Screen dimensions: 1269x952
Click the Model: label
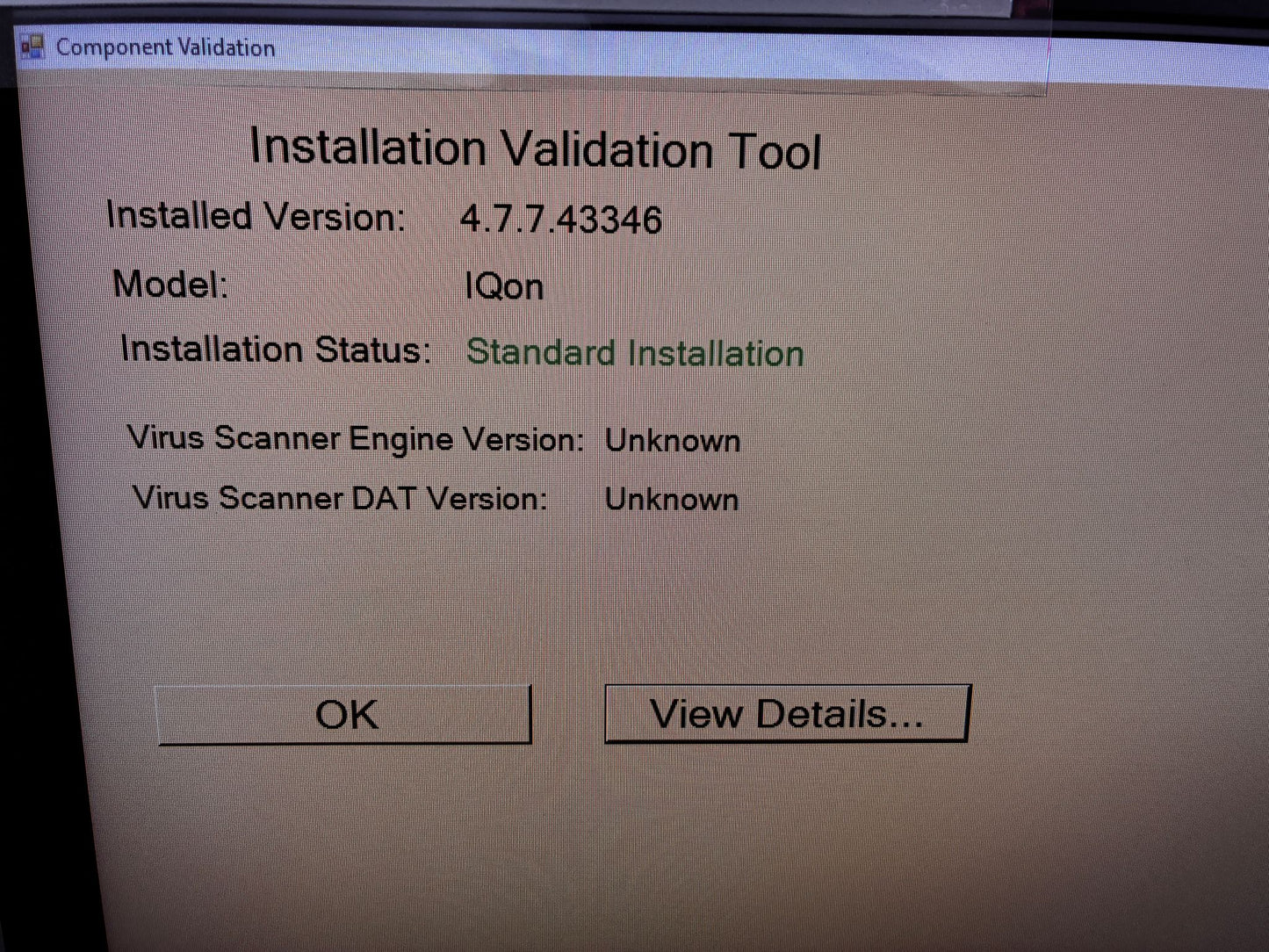pyautogui.click(x=170, y=284)
